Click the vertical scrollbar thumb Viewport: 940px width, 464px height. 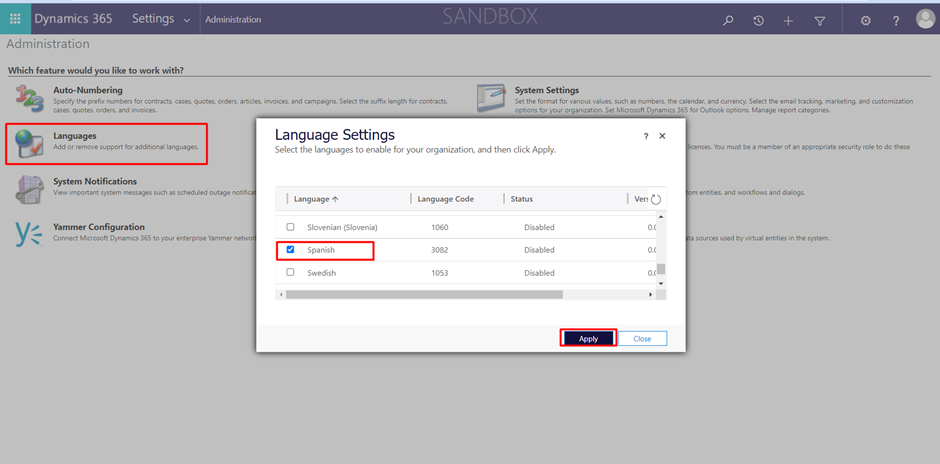(x=661, y=269)
